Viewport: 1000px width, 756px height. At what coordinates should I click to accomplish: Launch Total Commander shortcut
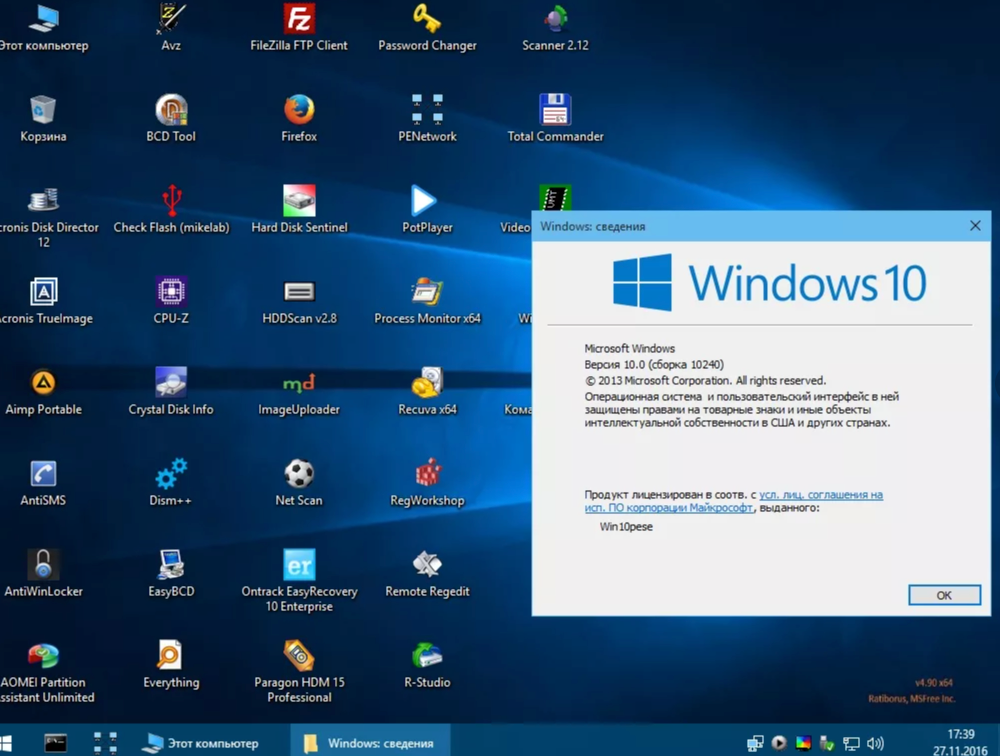tap(555, 118)
